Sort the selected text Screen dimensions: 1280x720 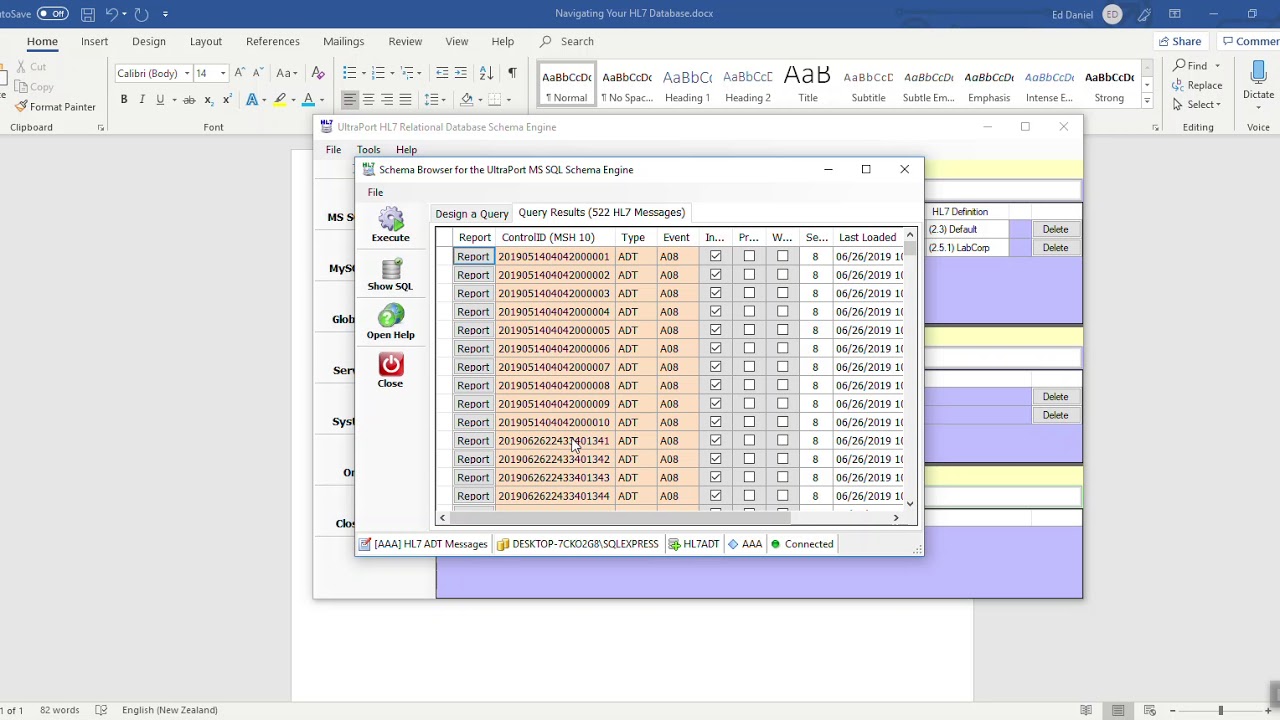[486, 73]
